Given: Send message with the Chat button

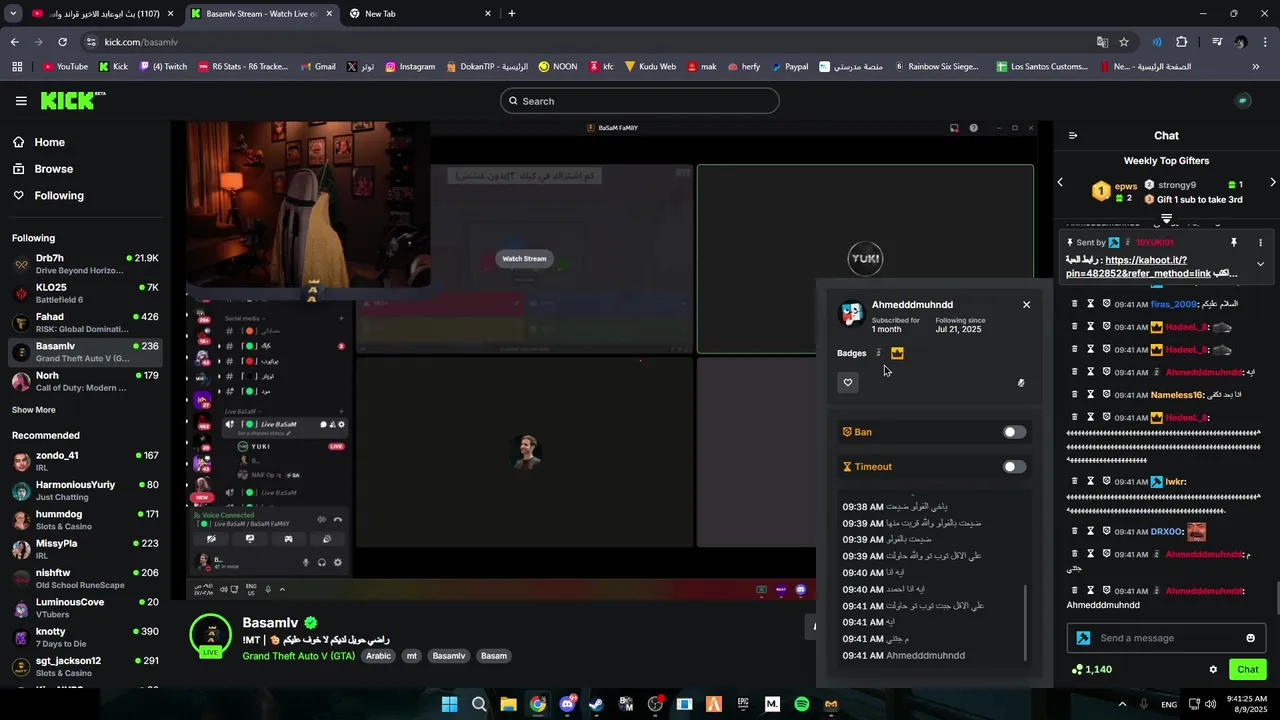Looking at the screenshot, I should [x=1248, y=670].
